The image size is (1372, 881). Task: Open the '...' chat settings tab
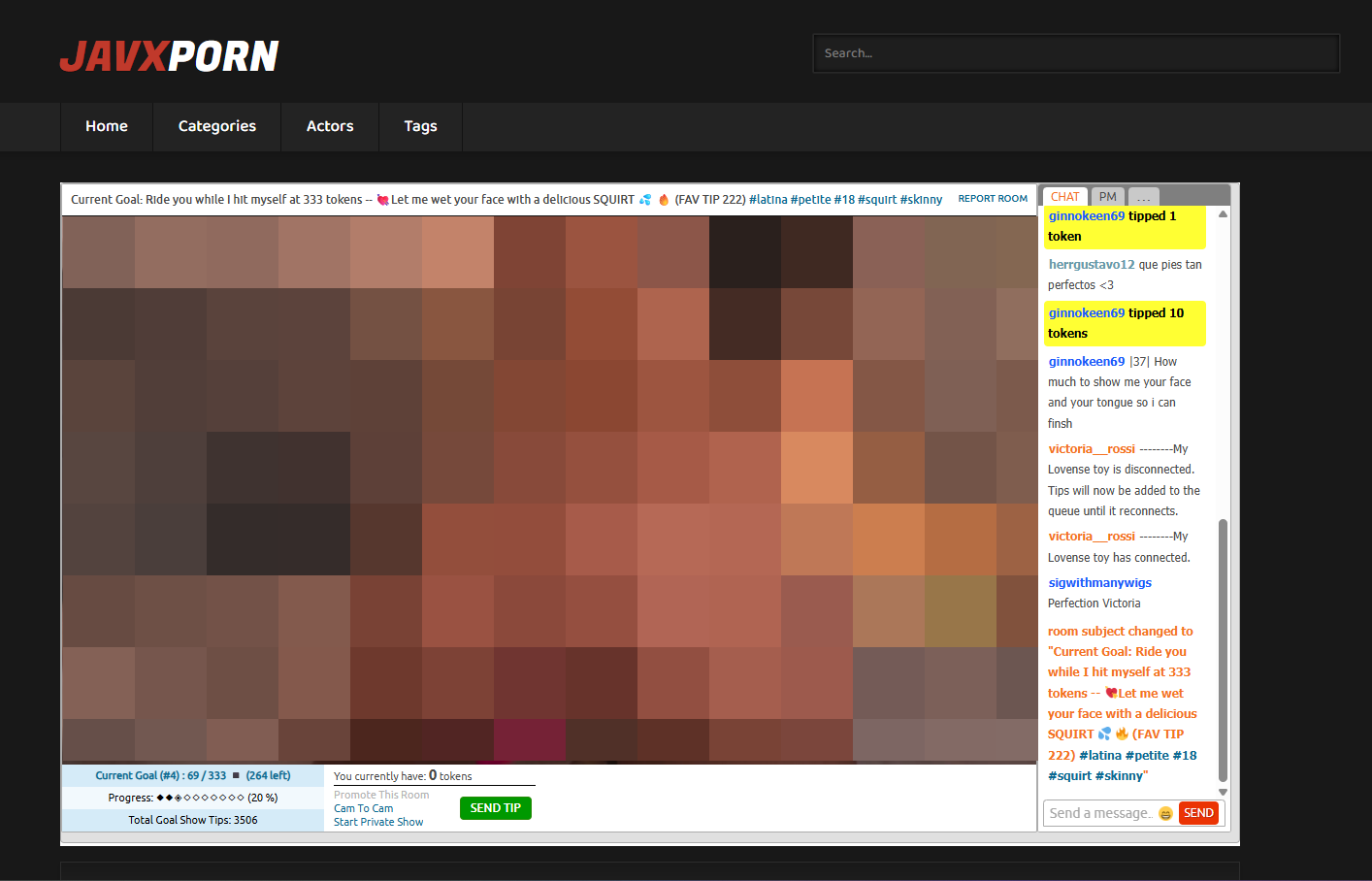[x=1144, y=197]
